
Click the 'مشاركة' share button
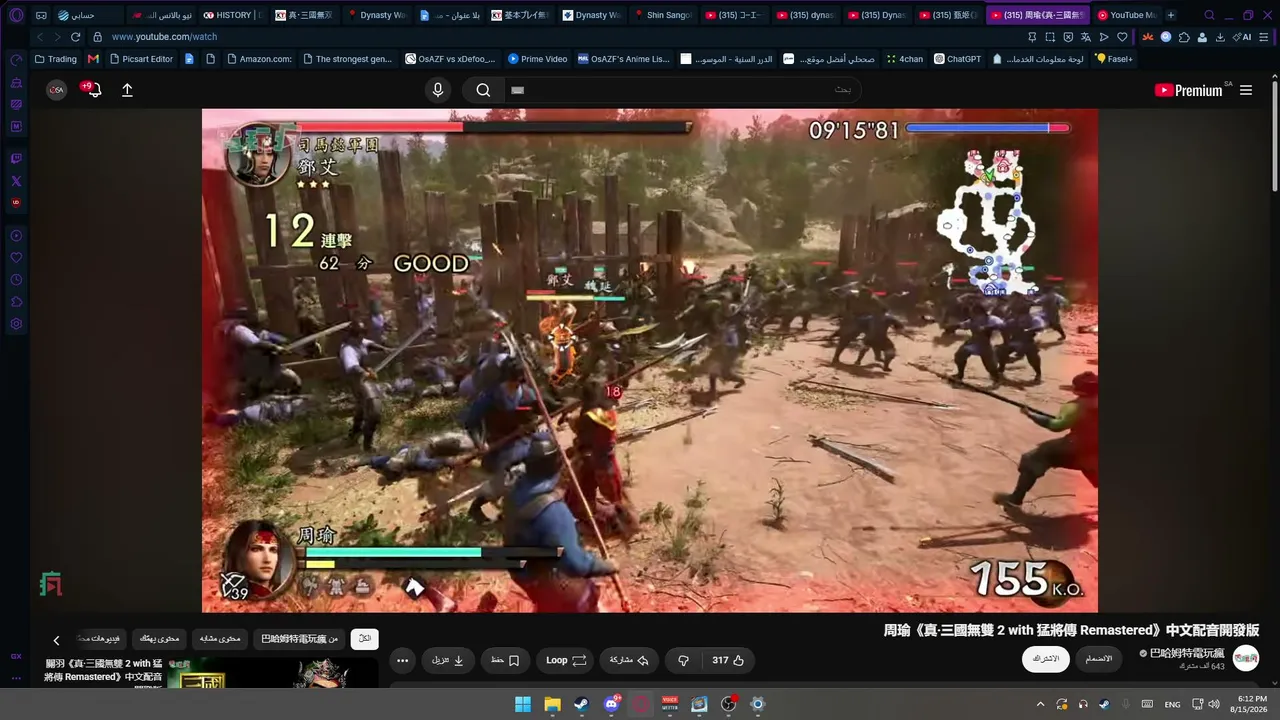[630, 660]
